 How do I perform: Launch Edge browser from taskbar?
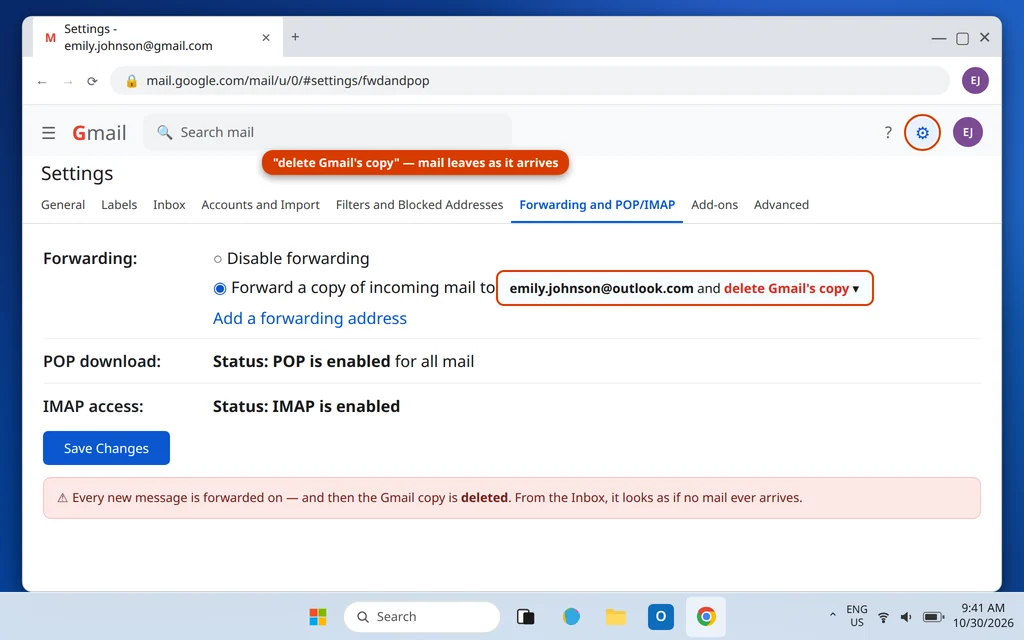(571, 616)
